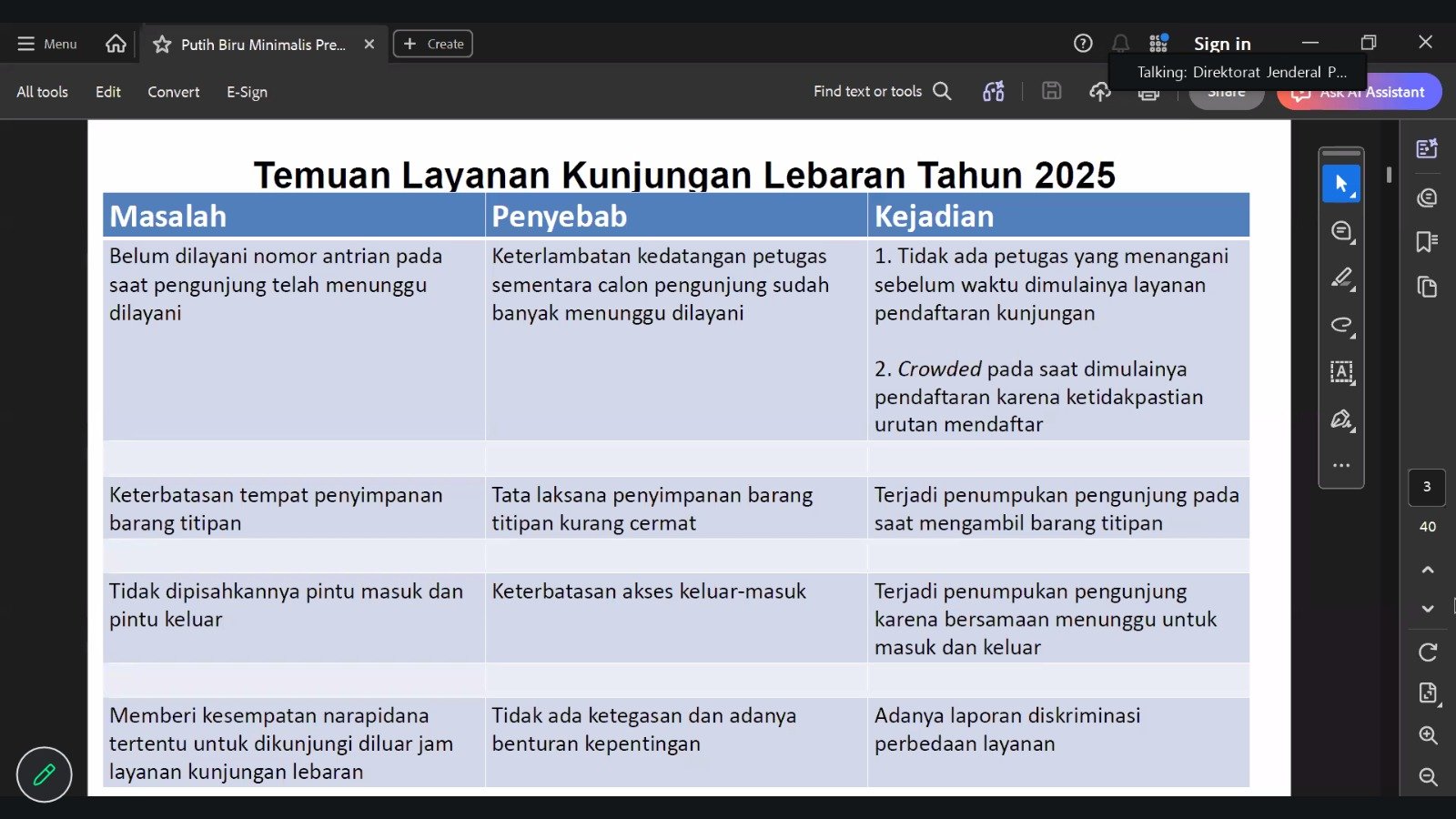The image size is (1456, 819).
Task: Zoom out with the magnifier minus icon
Action: (x=1428, y=776)
